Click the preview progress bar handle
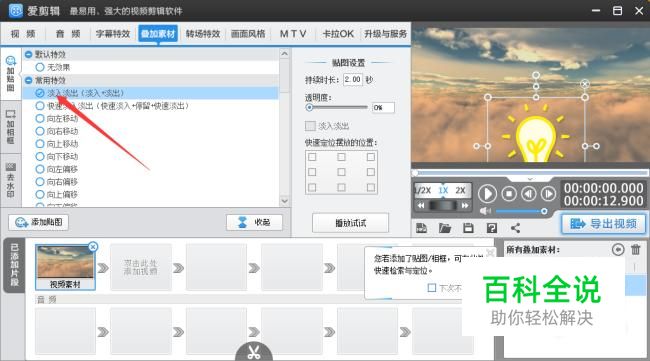The image size is (650, 361). click(x=415, y=172)
